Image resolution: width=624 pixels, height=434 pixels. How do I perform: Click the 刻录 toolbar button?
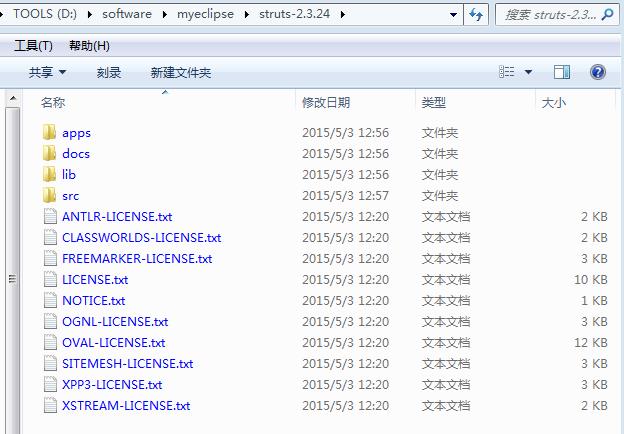point(109,72)
